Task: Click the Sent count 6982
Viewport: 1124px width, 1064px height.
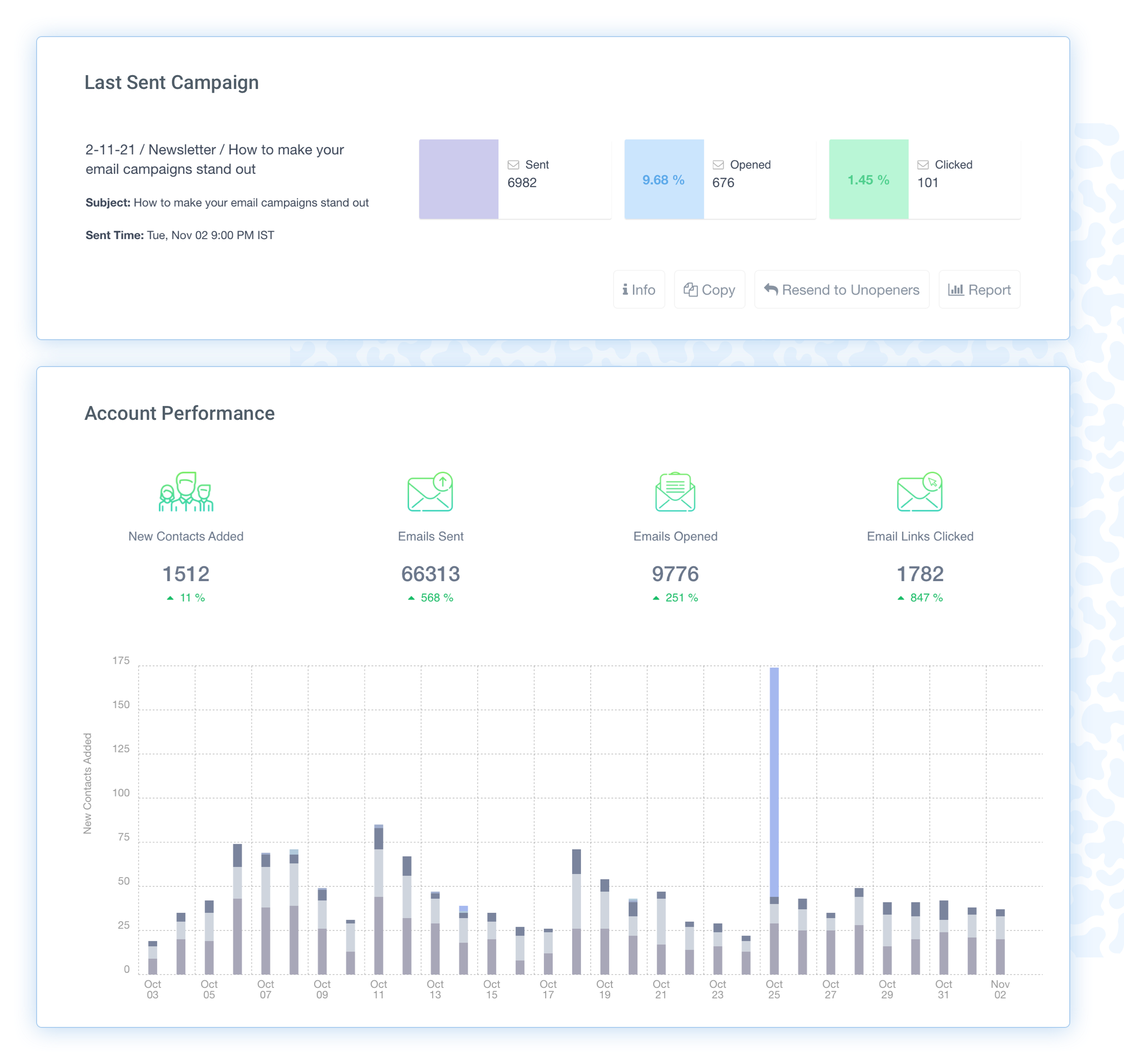Action: pos(522,183)
